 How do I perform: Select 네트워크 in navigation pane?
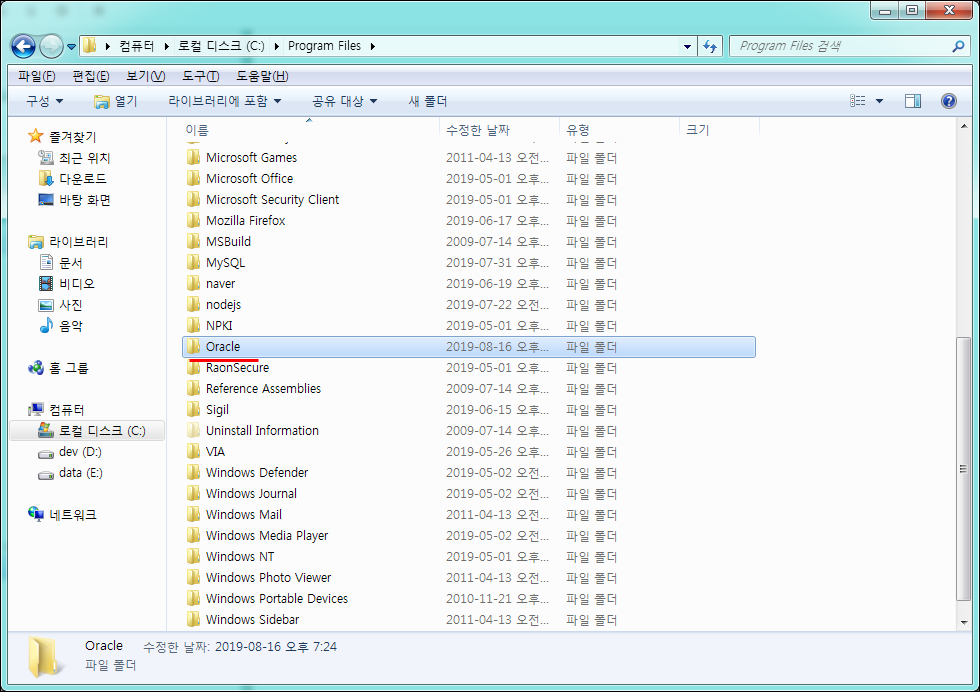[x=73, y=515]
